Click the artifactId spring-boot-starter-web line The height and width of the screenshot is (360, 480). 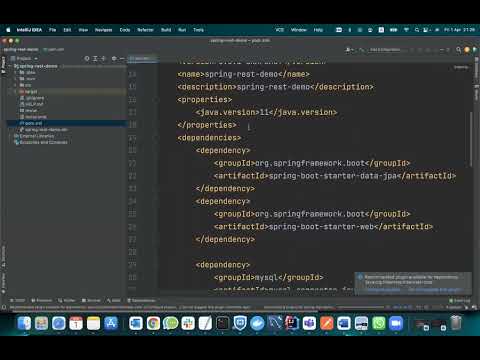coord(323,227)
